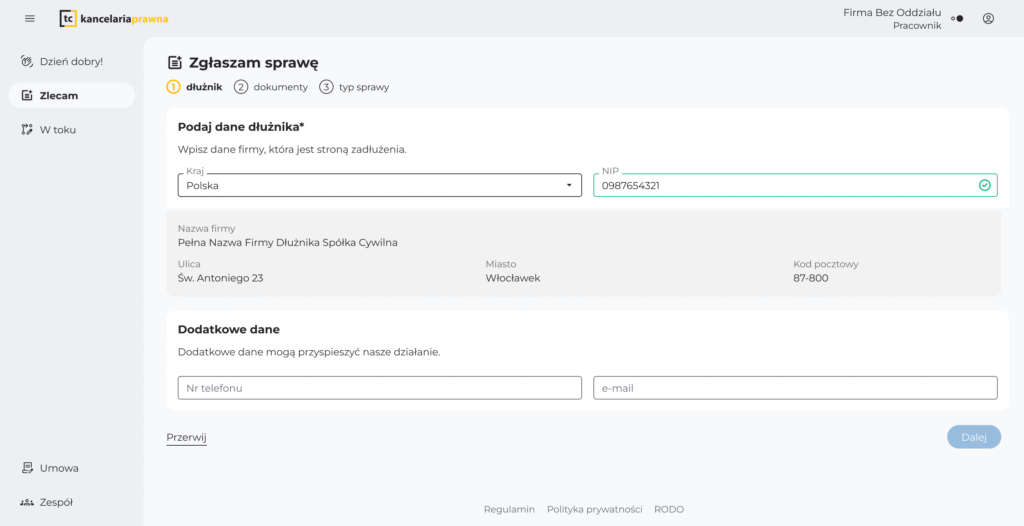Click the NIP validation checkmark icon

[x=984, y=185]
